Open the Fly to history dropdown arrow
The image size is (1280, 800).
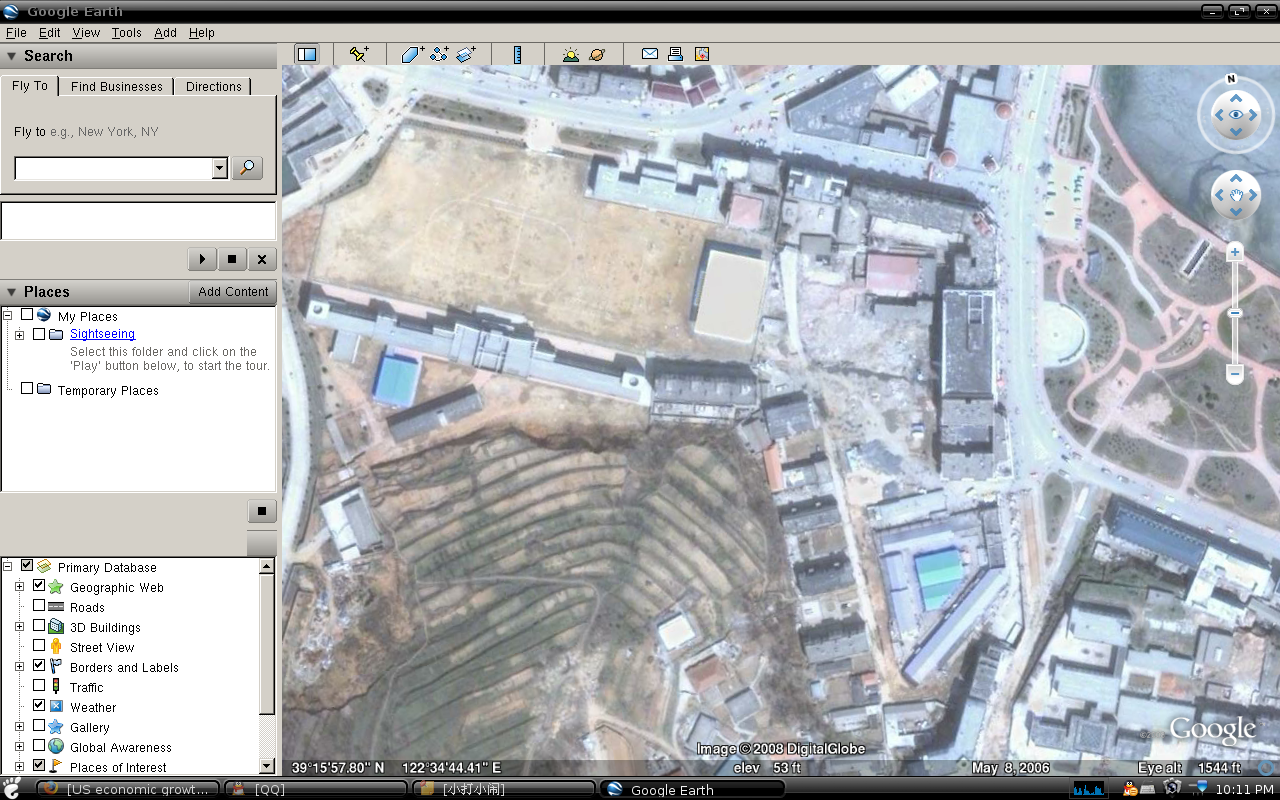220,168
